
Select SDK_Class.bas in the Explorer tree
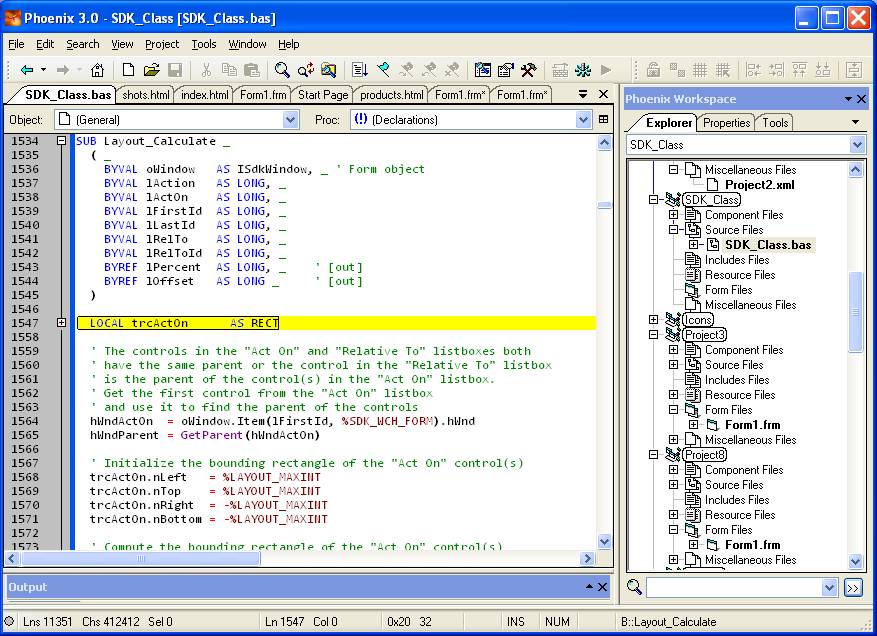click(768, 244)
